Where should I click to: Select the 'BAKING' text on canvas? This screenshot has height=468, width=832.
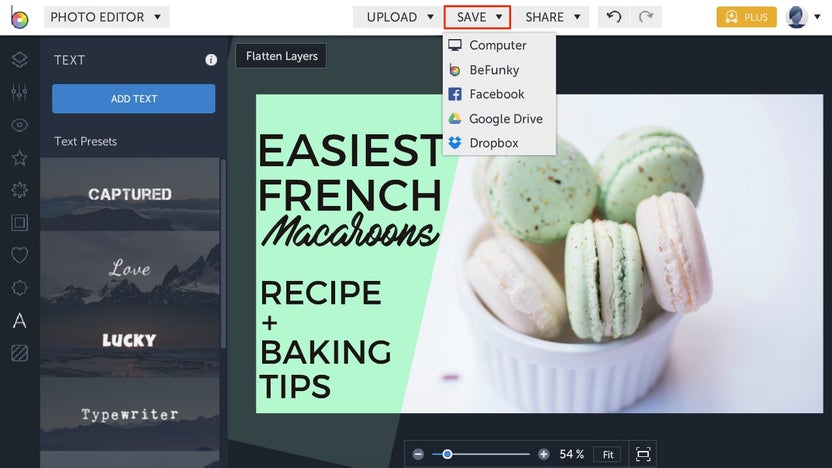[325, 352]
